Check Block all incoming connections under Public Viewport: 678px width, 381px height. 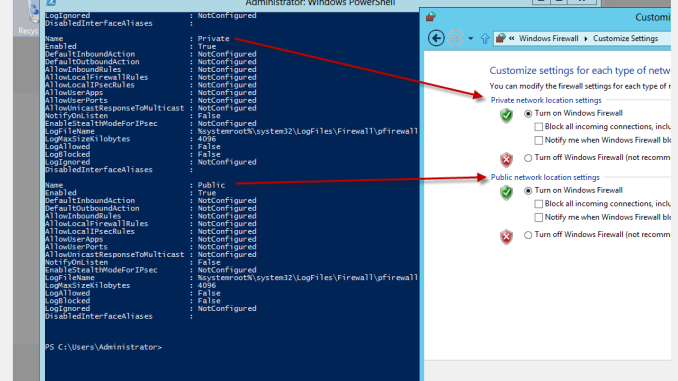pos(538,204)
